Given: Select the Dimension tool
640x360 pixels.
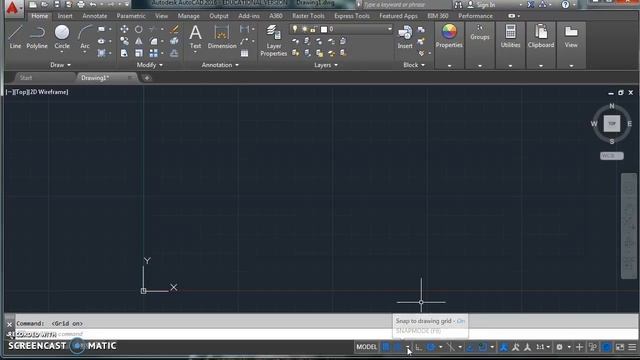Looking at the screenshot, I should pyautogui.click(x=222, y=37).
